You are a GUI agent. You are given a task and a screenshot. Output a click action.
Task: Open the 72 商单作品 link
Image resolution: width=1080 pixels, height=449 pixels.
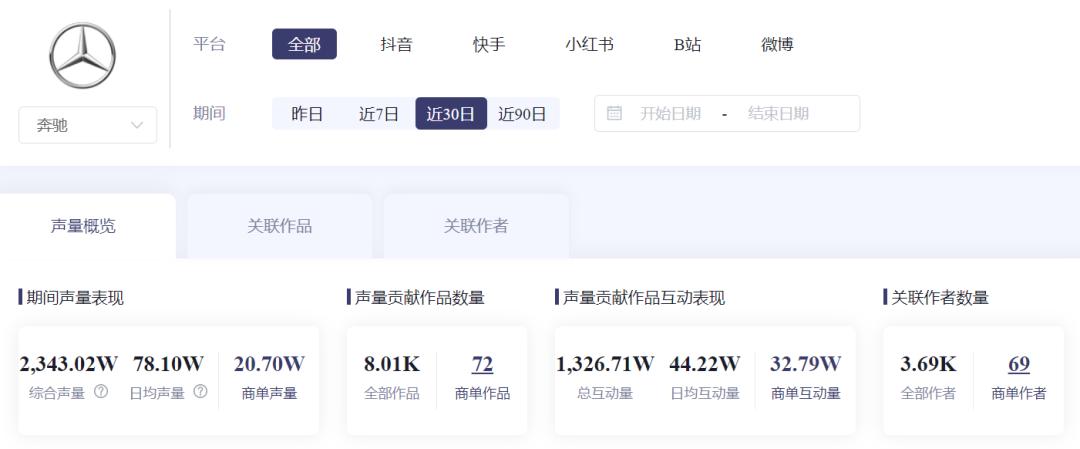click(482, 364)
